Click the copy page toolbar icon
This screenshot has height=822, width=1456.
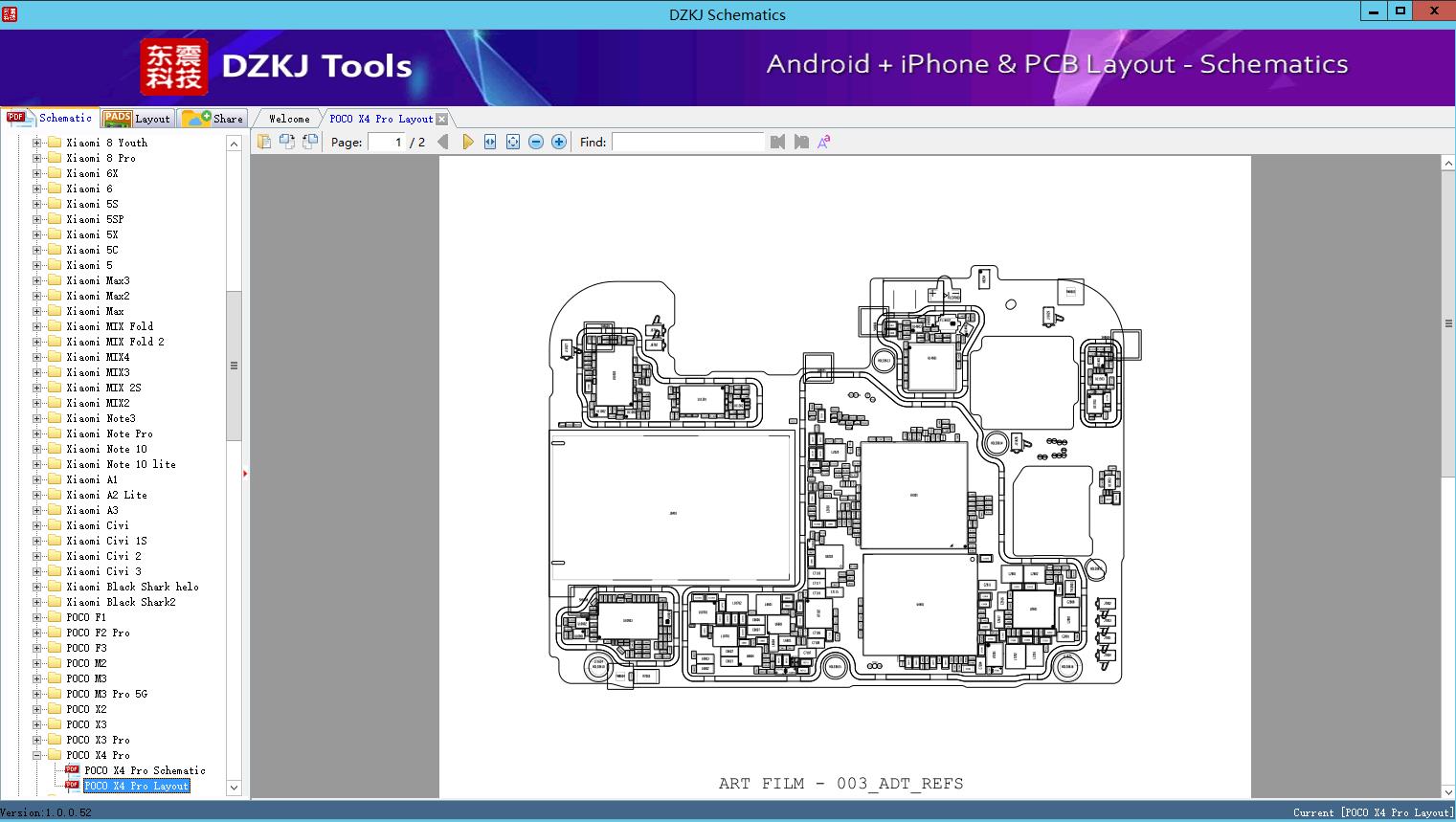pos(264,142)
